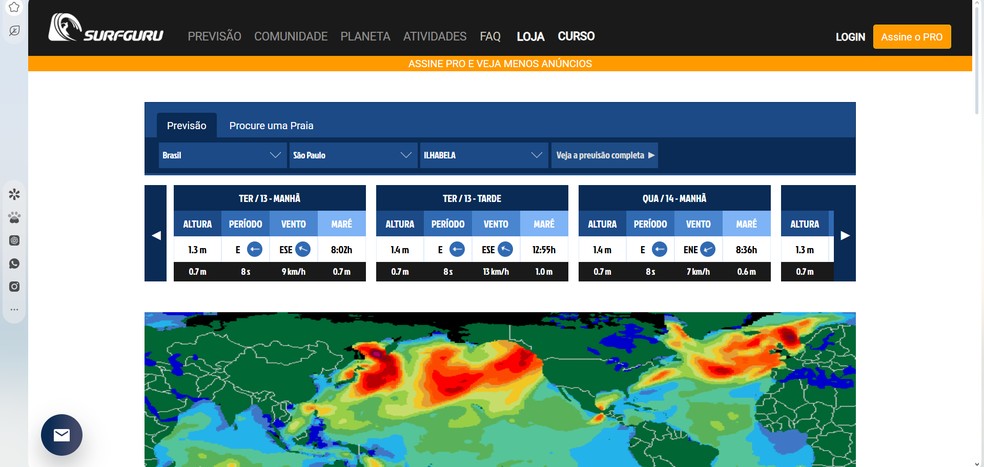
Task: Expand the ILHABELA beach dropdown
Action: point(483,155)
